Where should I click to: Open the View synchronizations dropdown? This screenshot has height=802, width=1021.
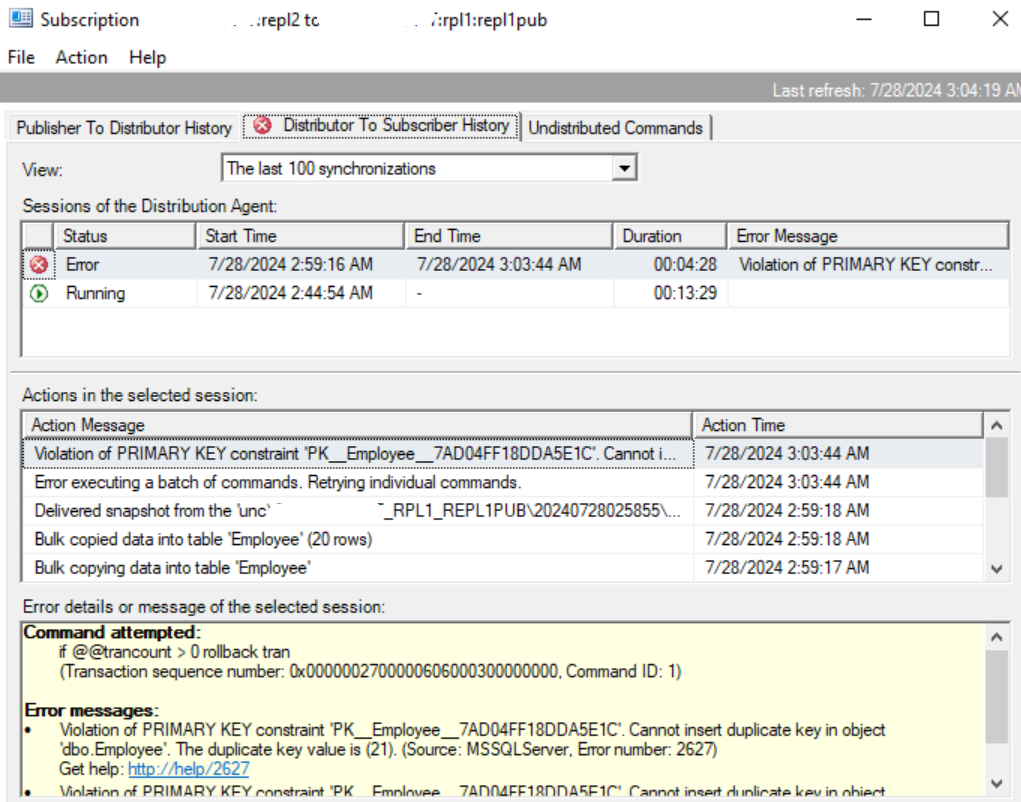coord(625,168)
